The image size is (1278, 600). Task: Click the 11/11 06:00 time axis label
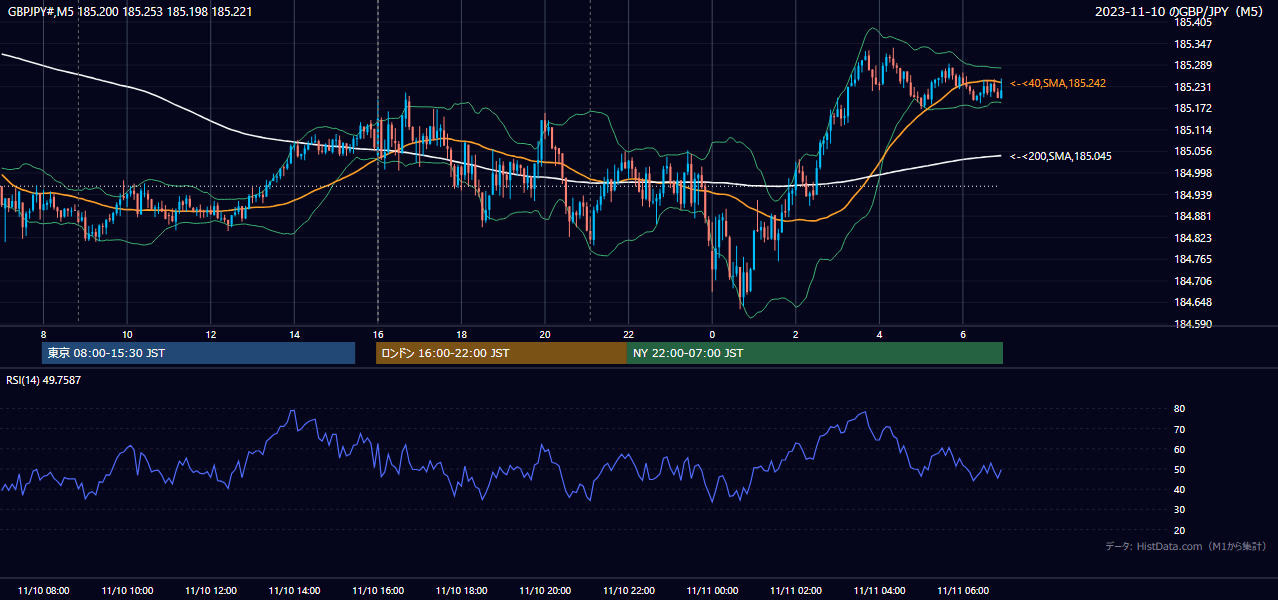(x=963, y=591)
